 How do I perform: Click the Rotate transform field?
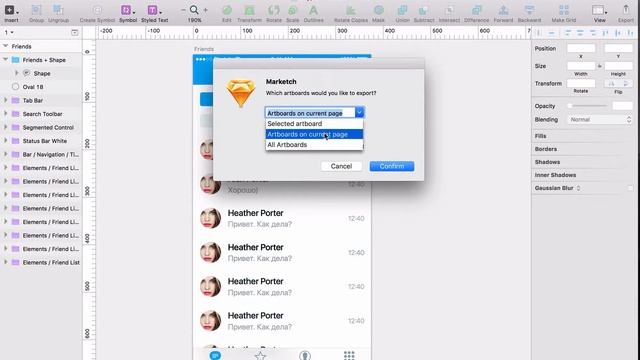pos(581,83)
